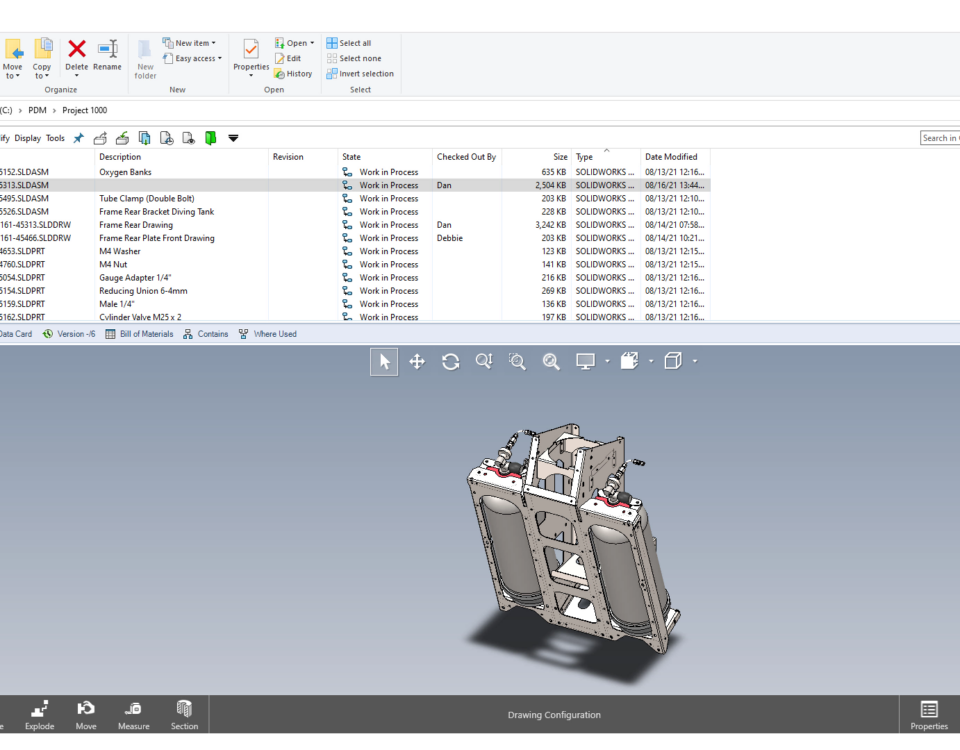Image resolution: width=960 pixels, height=750 pixels.
Task: Select the Zoom to Area magnifier tool
Action: [x=517, y=361]
